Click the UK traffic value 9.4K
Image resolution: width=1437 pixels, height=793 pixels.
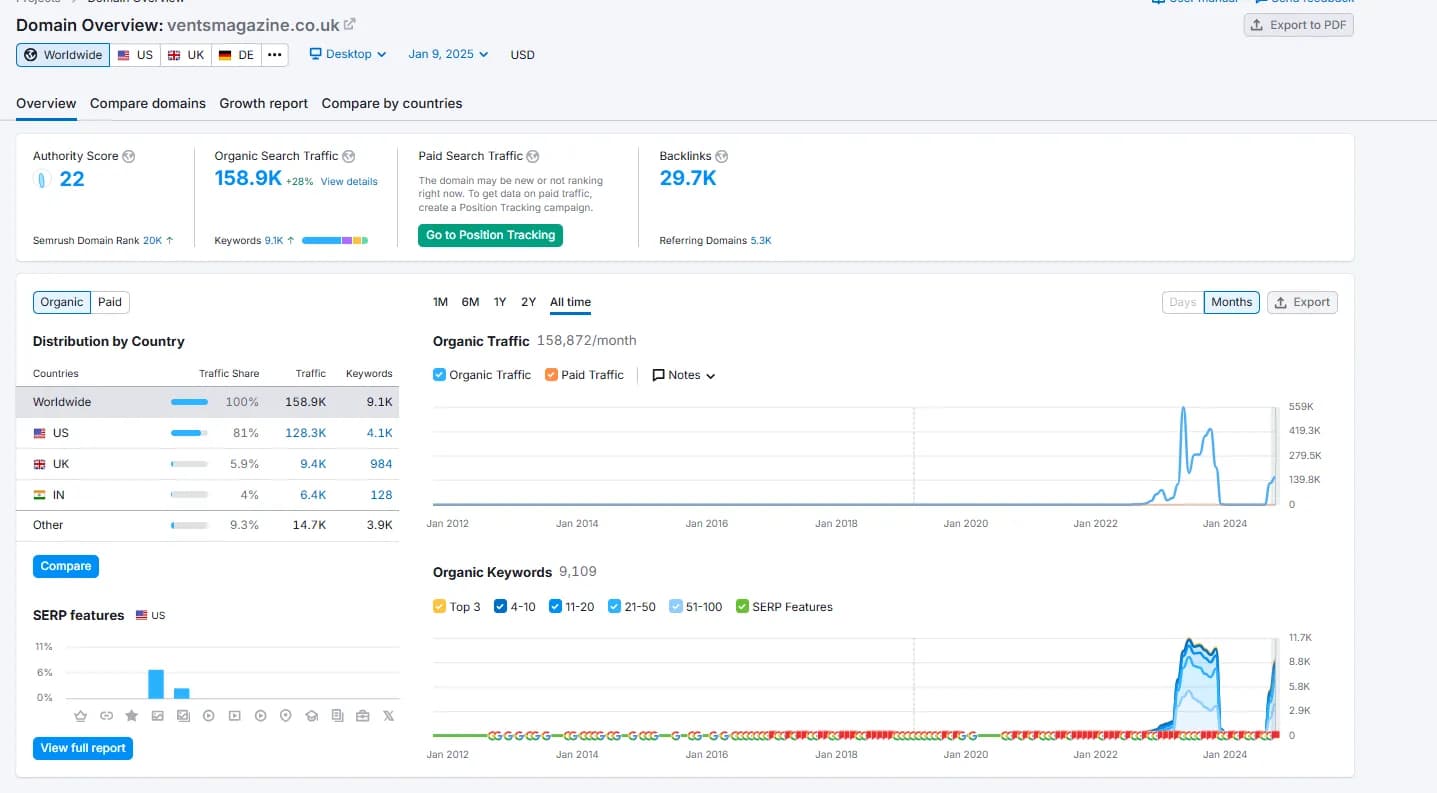point(313,464)
